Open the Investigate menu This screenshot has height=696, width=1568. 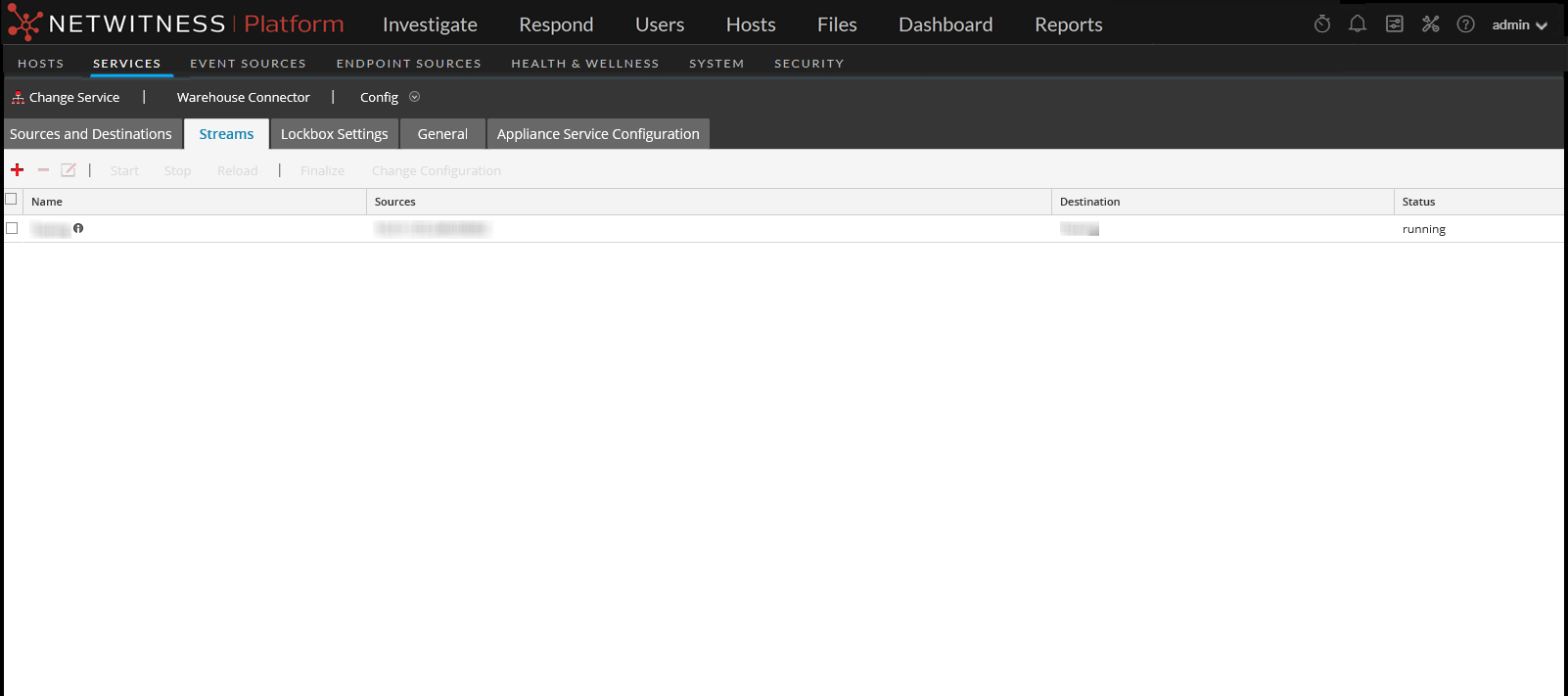(x=430, y=24)
